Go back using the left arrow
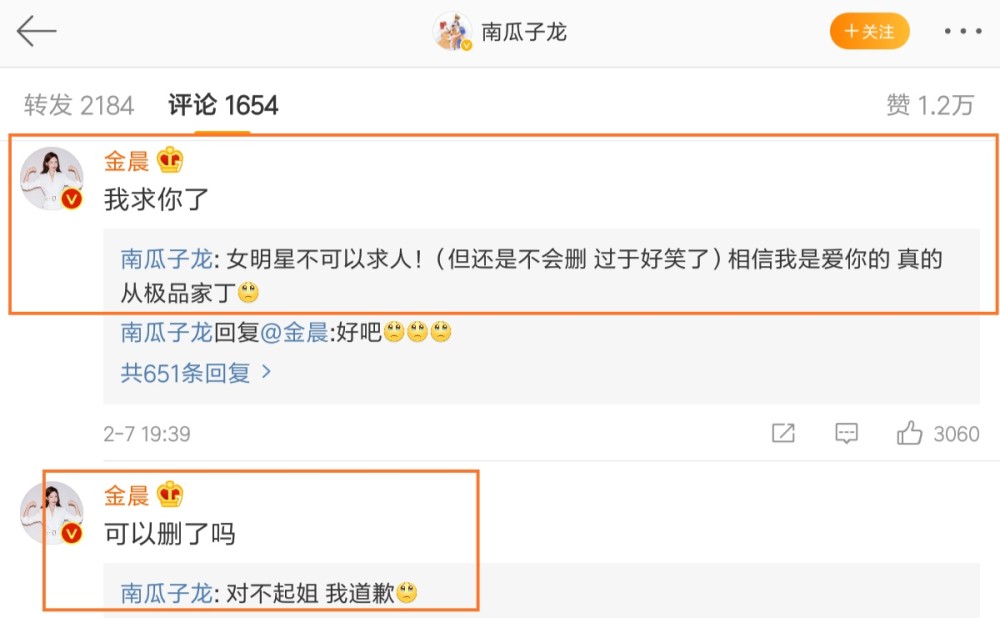The image size is (1000, 618). 36,31
